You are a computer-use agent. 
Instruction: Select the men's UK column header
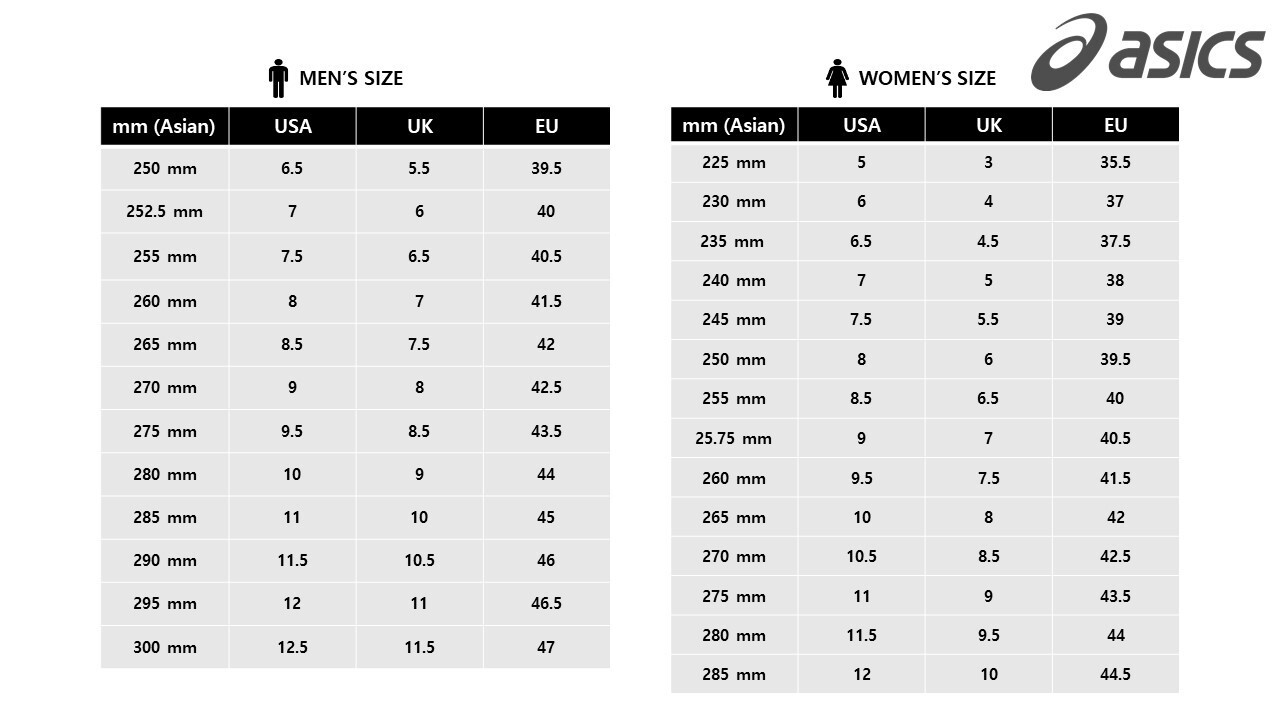click(419, 126)
